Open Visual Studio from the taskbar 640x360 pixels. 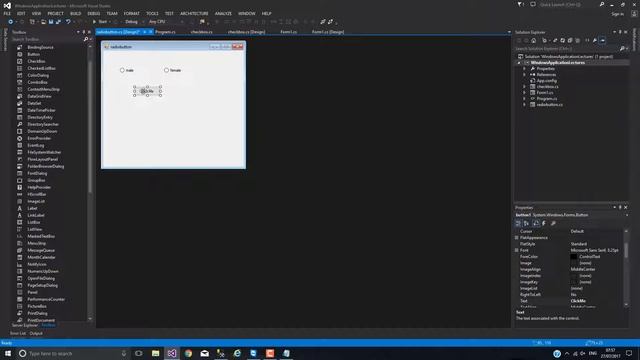tap(172, 353)
